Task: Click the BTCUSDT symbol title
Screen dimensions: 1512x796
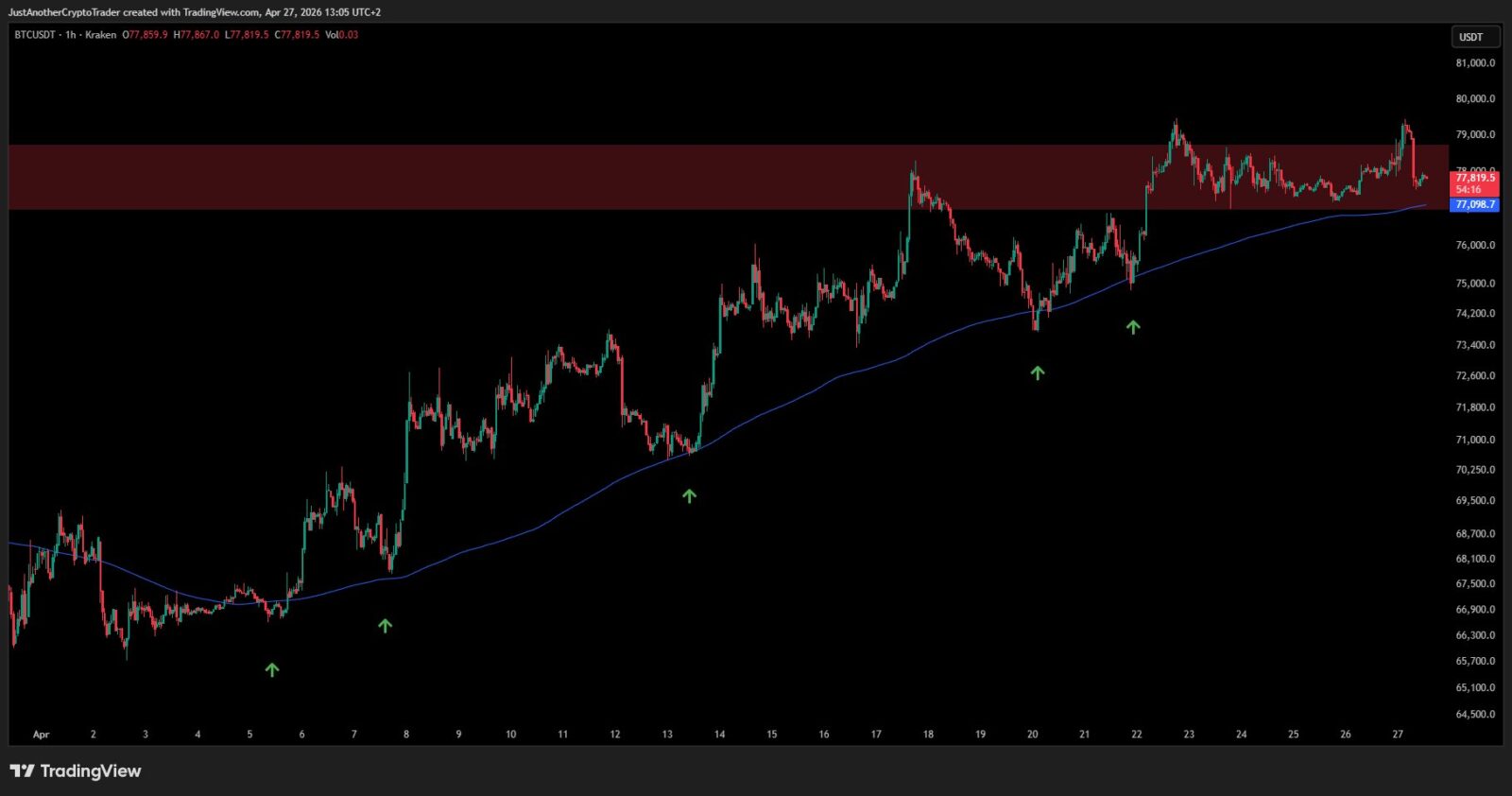Action: [x=35, y=35]
